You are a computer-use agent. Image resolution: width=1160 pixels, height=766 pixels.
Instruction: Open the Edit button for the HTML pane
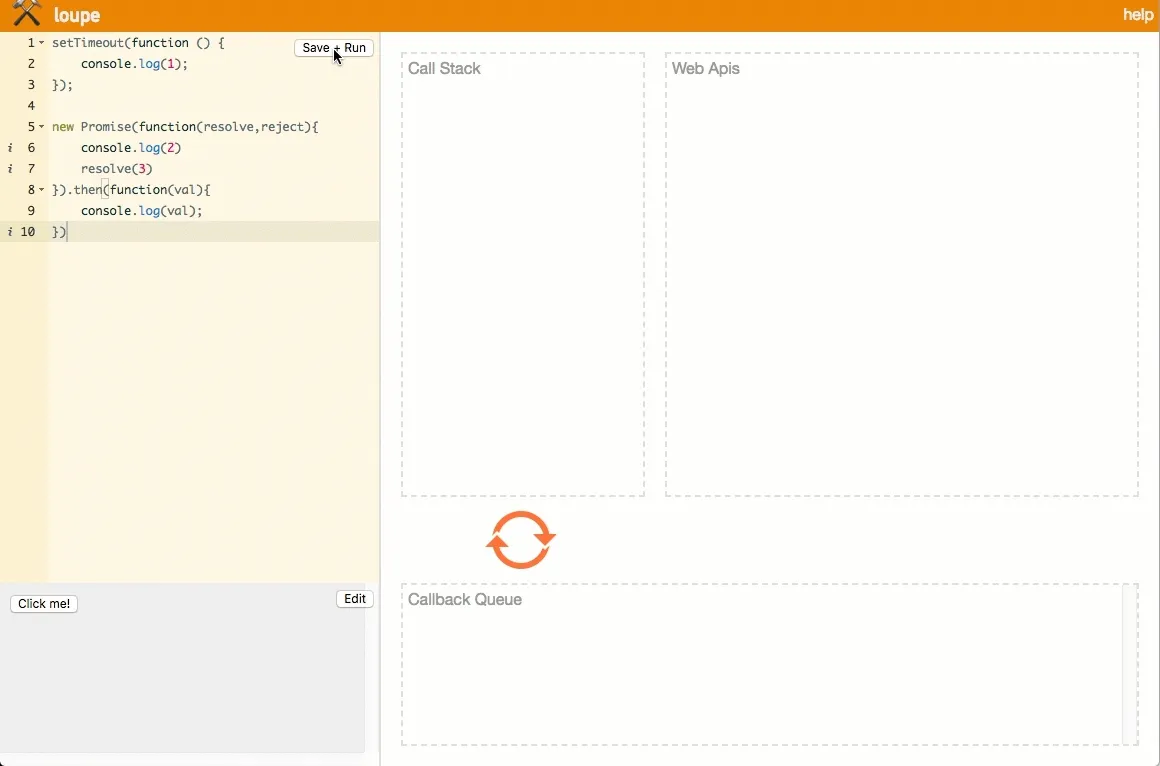[355, 599]
